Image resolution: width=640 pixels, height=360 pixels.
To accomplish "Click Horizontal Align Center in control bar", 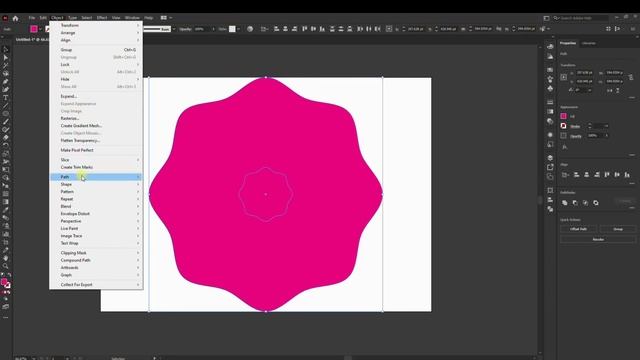I will tap(285, 29).
